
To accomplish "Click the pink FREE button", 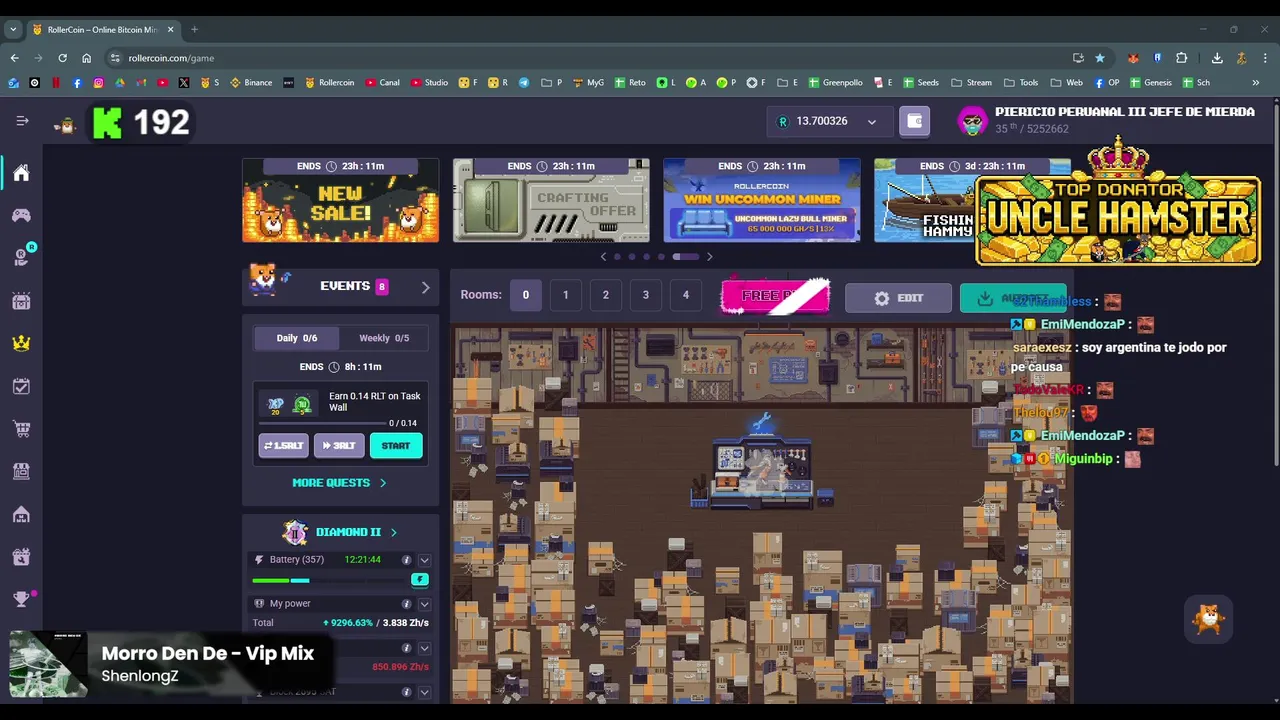I will coord(775,297).
